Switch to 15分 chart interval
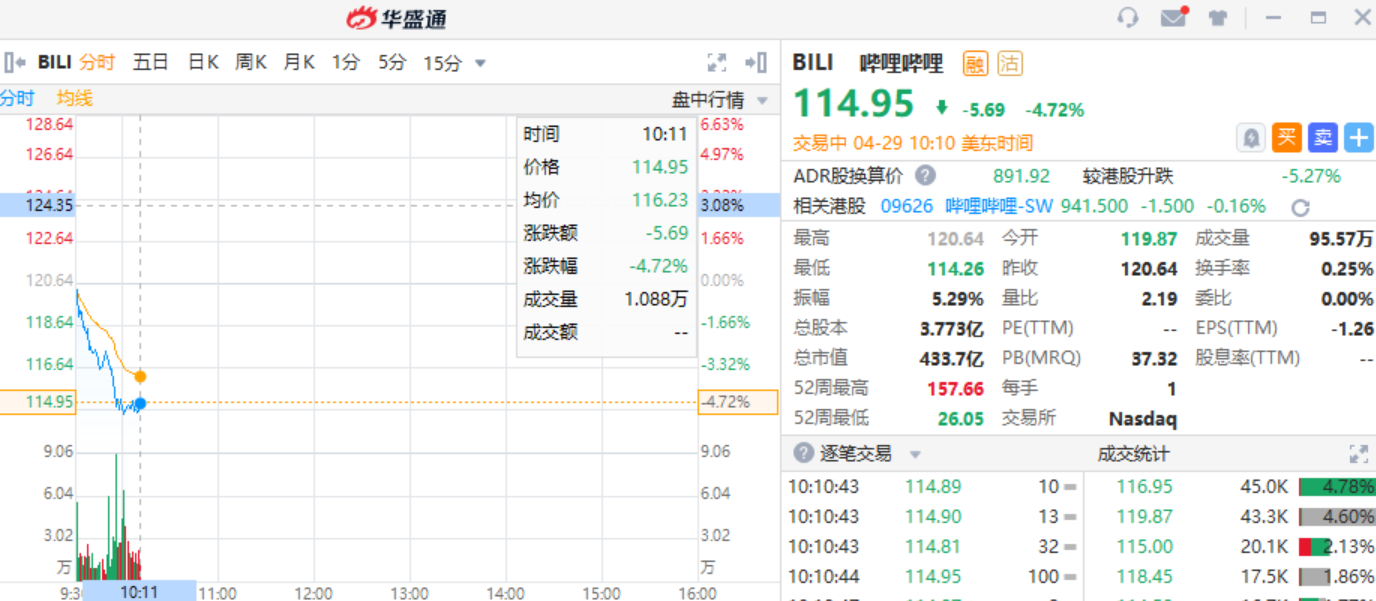Viewport: 1376px width, 601px height. pos(442,63)
